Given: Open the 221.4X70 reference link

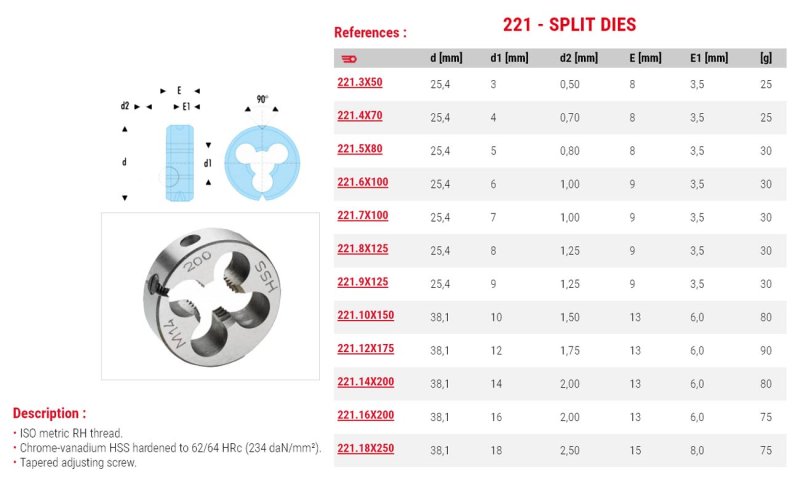Looking at the screenshot, I should tap(360, 115).
